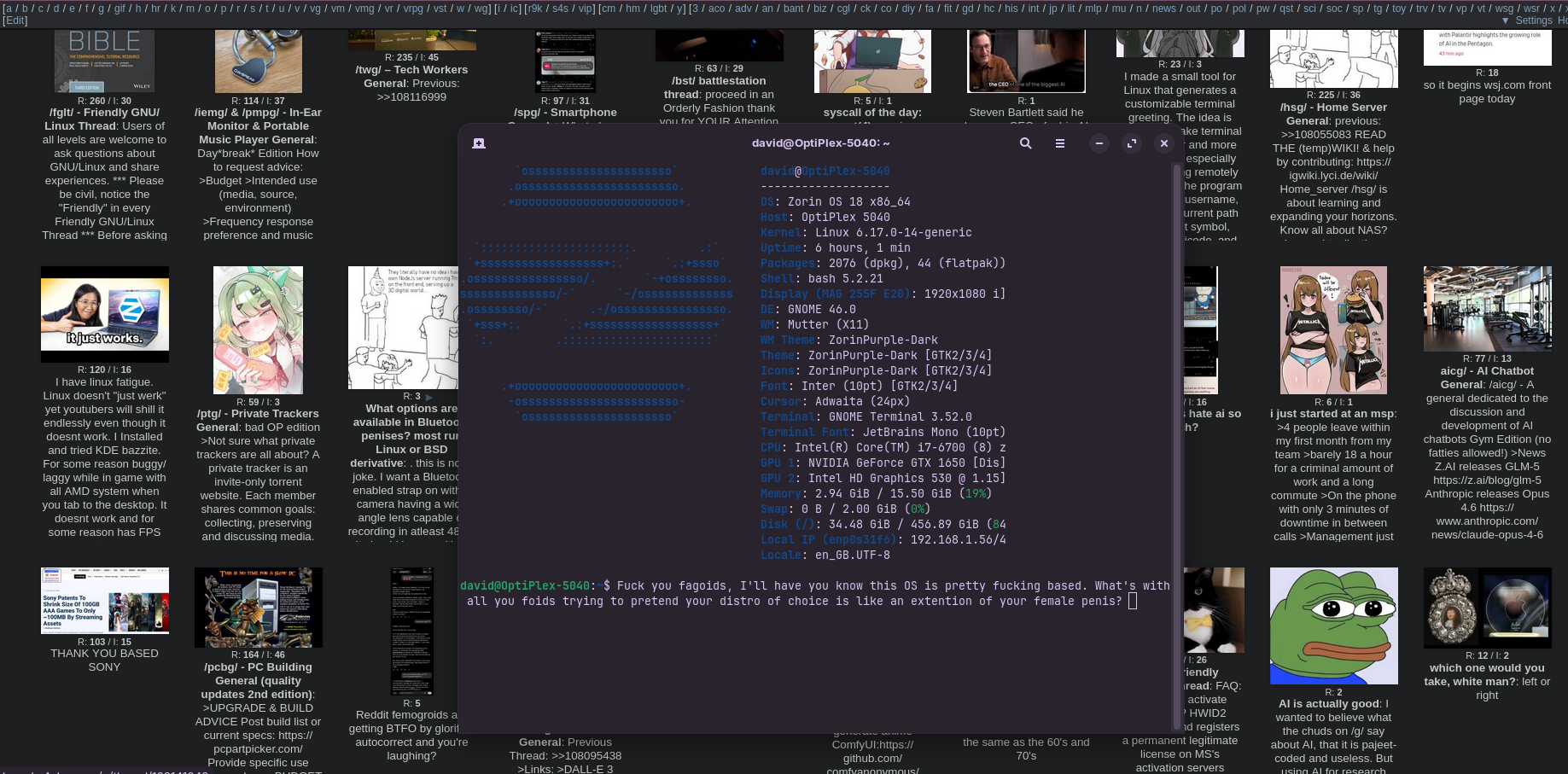Click the "Shell: bash 5.2.21" line
The image size is (1568, 774).
[822, 279]
